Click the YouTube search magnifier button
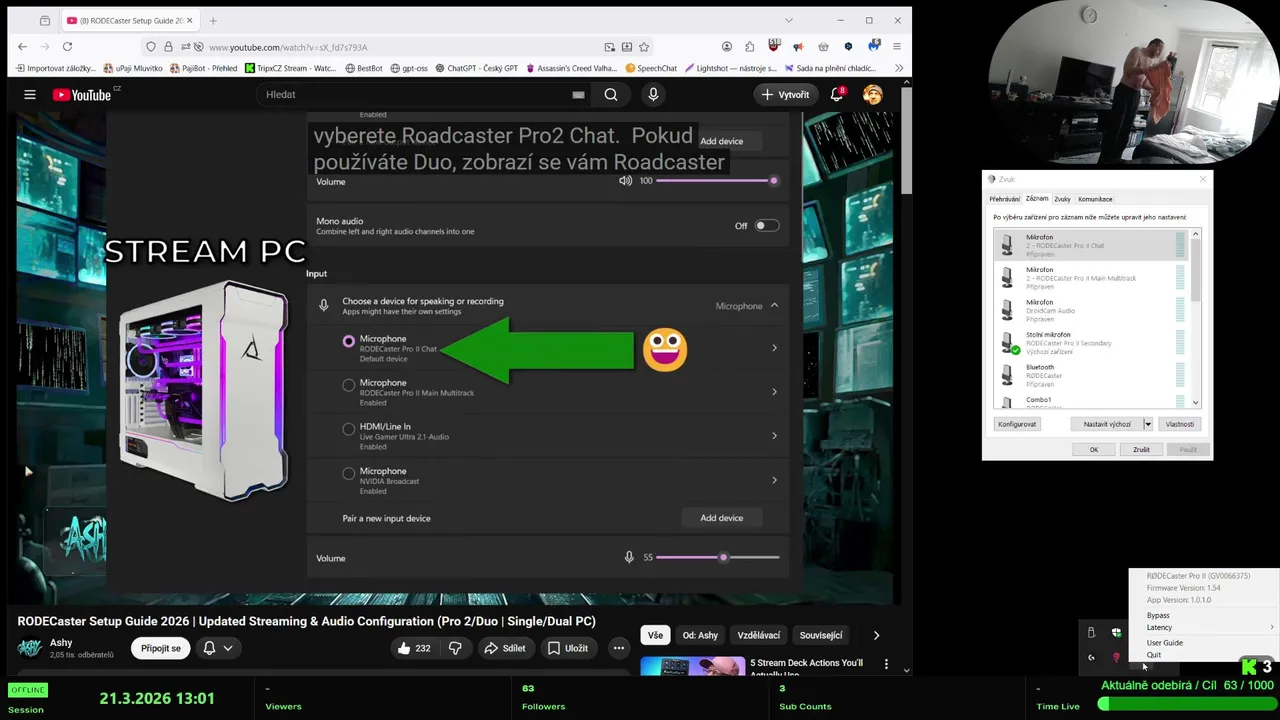 point(611,94)
